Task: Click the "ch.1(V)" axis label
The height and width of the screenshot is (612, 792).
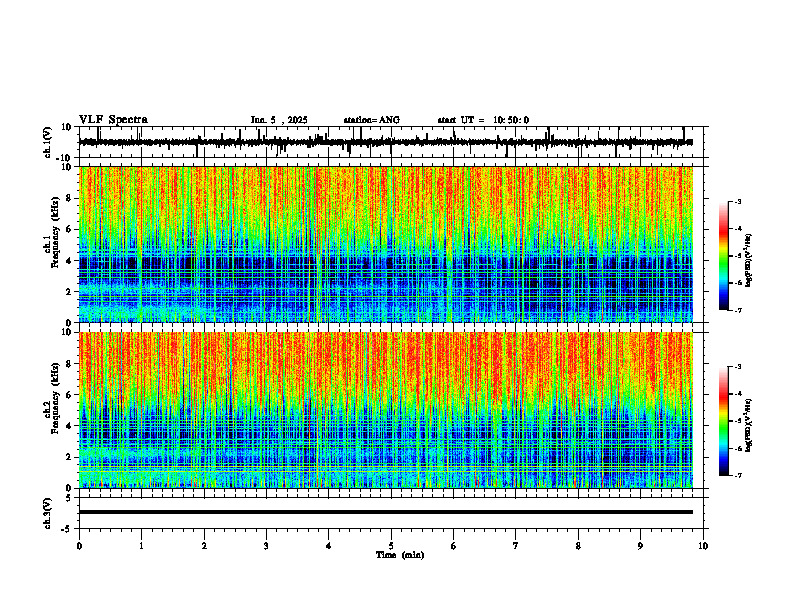Action: pyautogui.click(x=48, y=142)
